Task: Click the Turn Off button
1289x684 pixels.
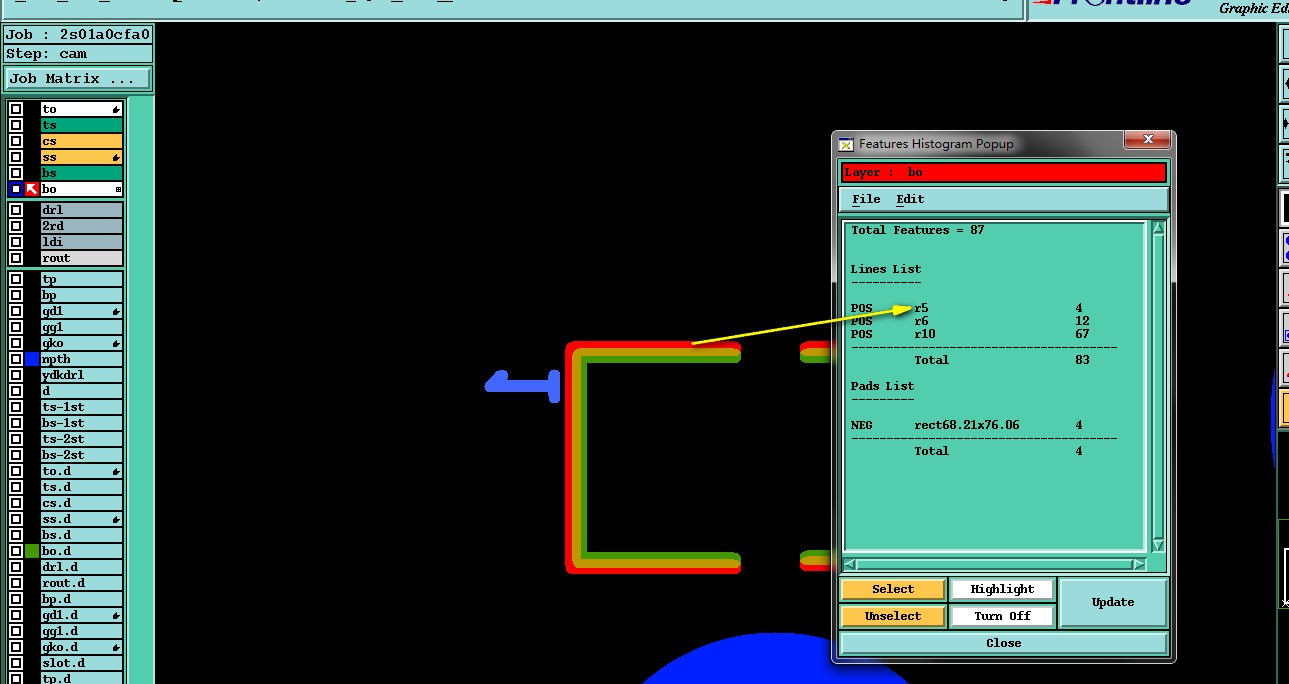Action: (x=1002, y=616)
